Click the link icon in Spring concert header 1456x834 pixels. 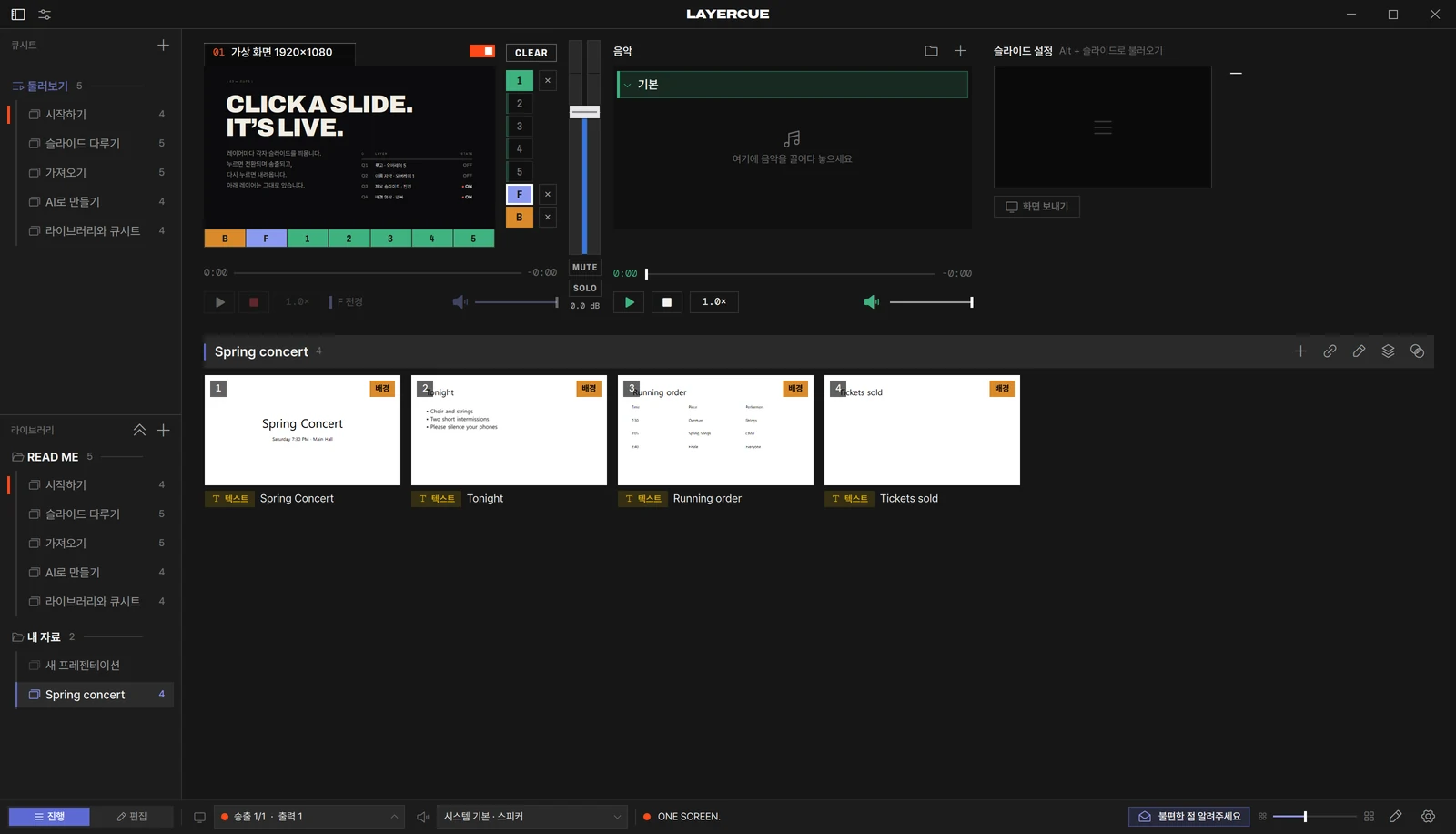[x=1330, y=351]
